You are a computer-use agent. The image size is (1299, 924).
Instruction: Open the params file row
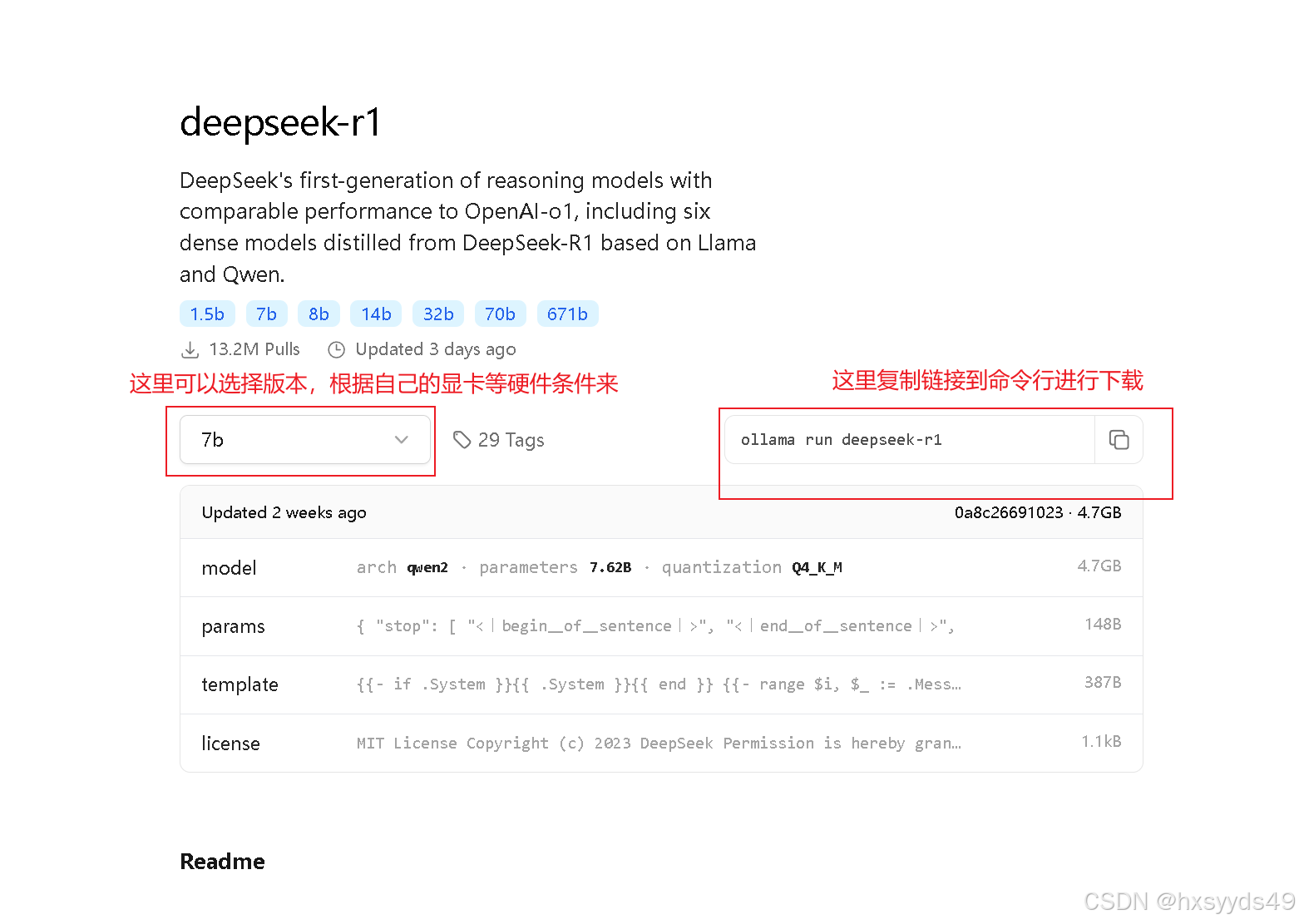pyautogui.click(x=661, y=626)
